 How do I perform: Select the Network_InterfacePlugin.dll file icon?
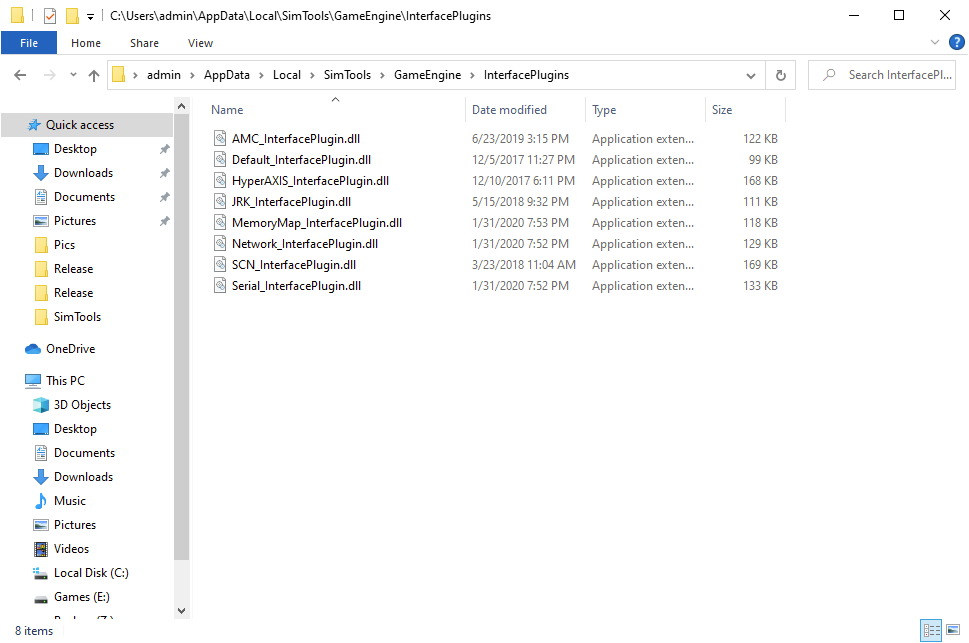220,243
